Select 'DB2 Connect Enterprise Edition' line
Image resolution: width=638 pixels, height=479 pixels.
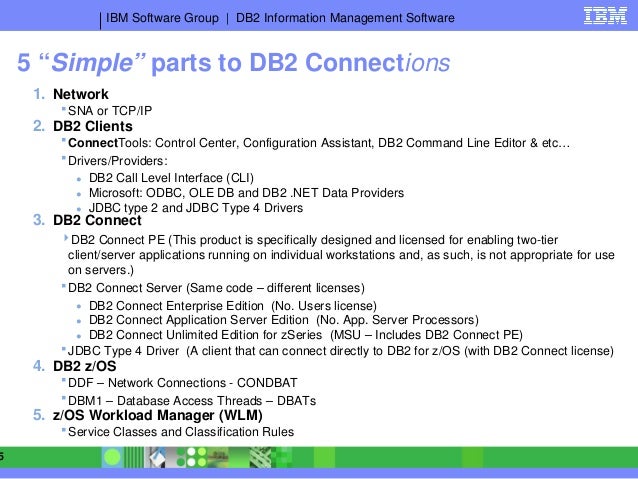click(x=233, y=306)
